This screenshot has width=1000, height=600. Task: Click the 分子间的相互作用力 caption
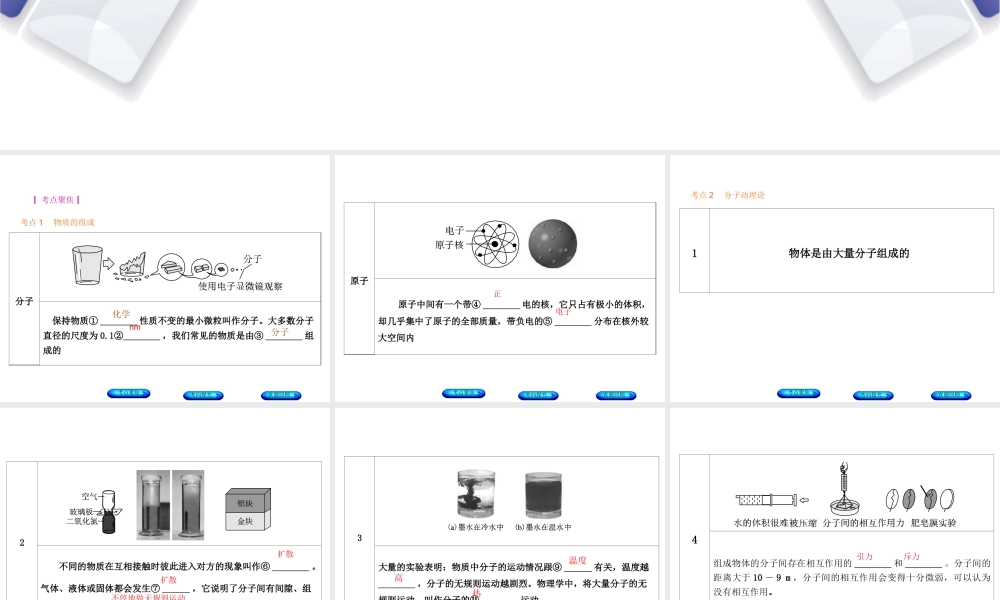864,523
